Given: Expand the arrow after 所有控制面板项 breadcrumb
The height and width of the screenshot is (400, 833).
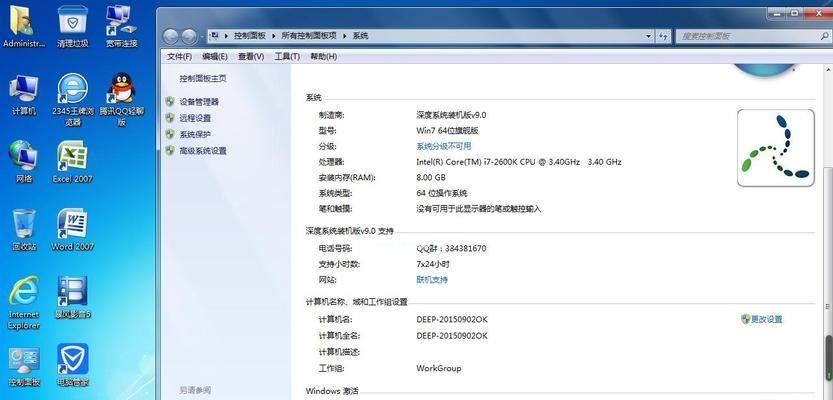Looking at the screenshot, I should pos(345,36).
